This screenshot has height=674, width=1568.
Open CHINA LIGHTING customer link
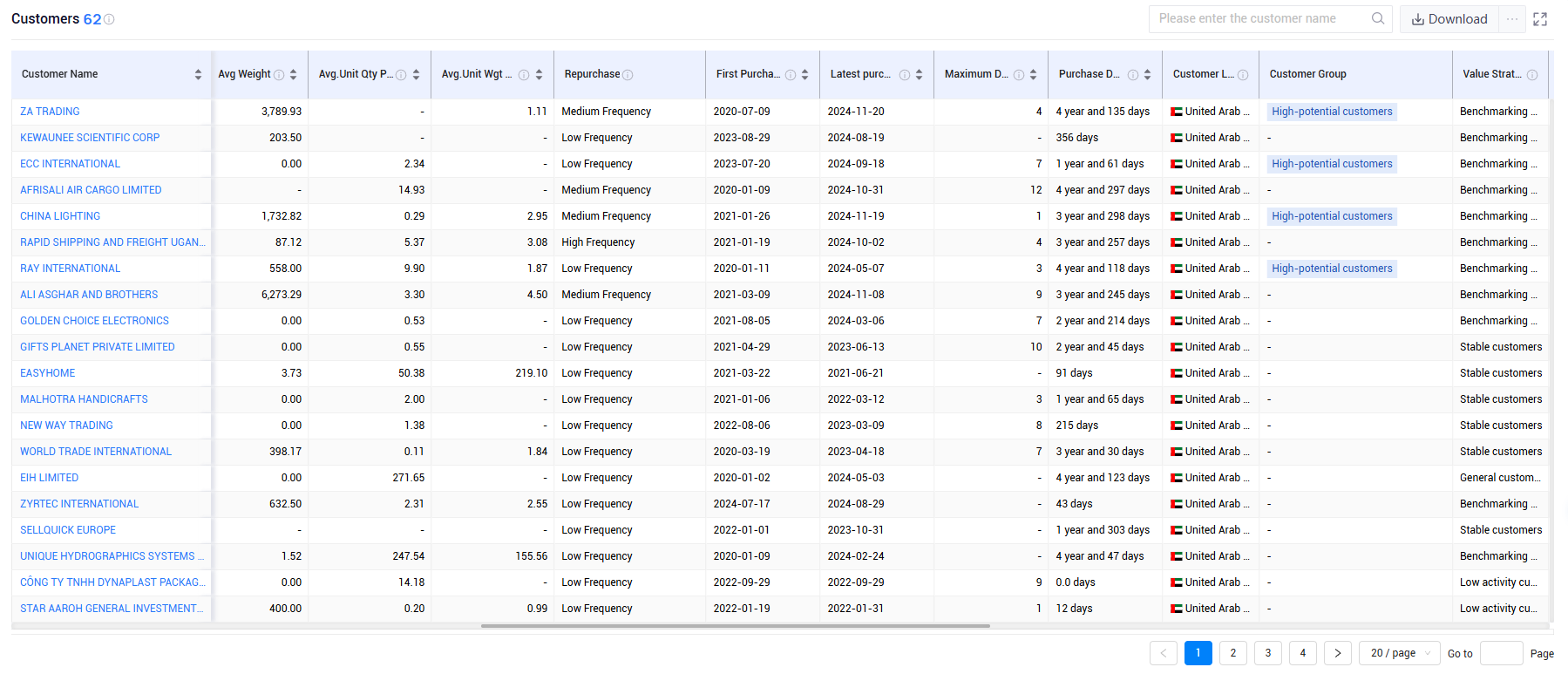(x=60, y=216)
